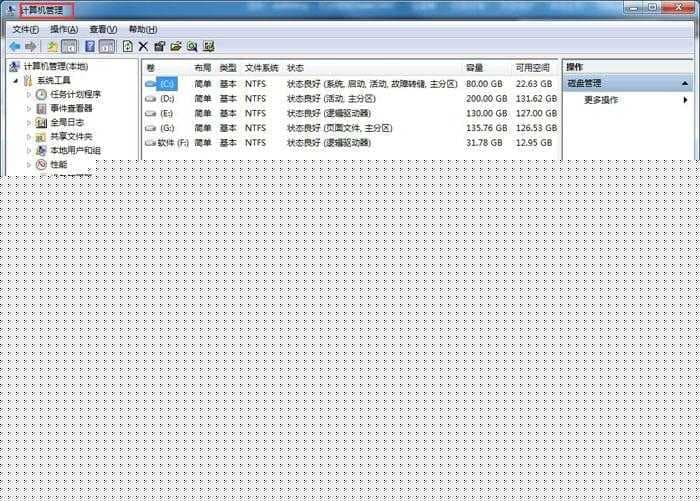This screenshot has width=700, height=501.
Task: Click the black X Delete icon in the toolbar
Action: tap(143, 46)
